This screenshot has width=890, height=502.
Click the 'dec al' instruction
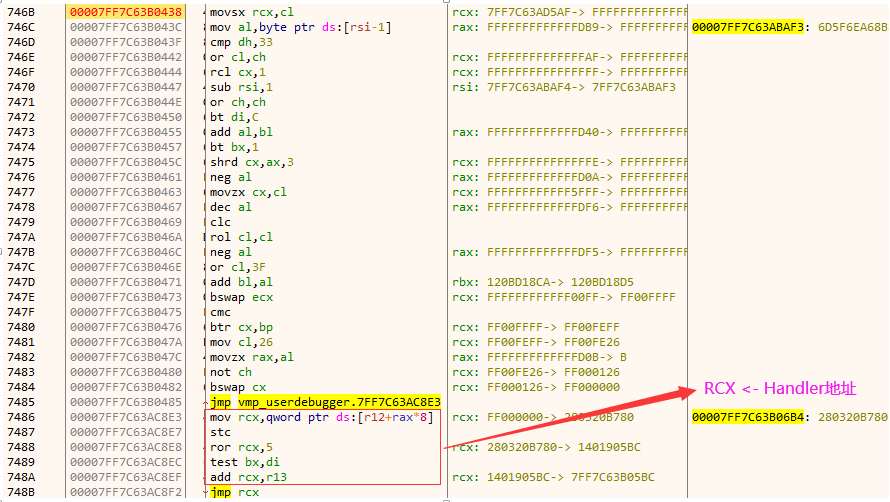tap(231, 207)
